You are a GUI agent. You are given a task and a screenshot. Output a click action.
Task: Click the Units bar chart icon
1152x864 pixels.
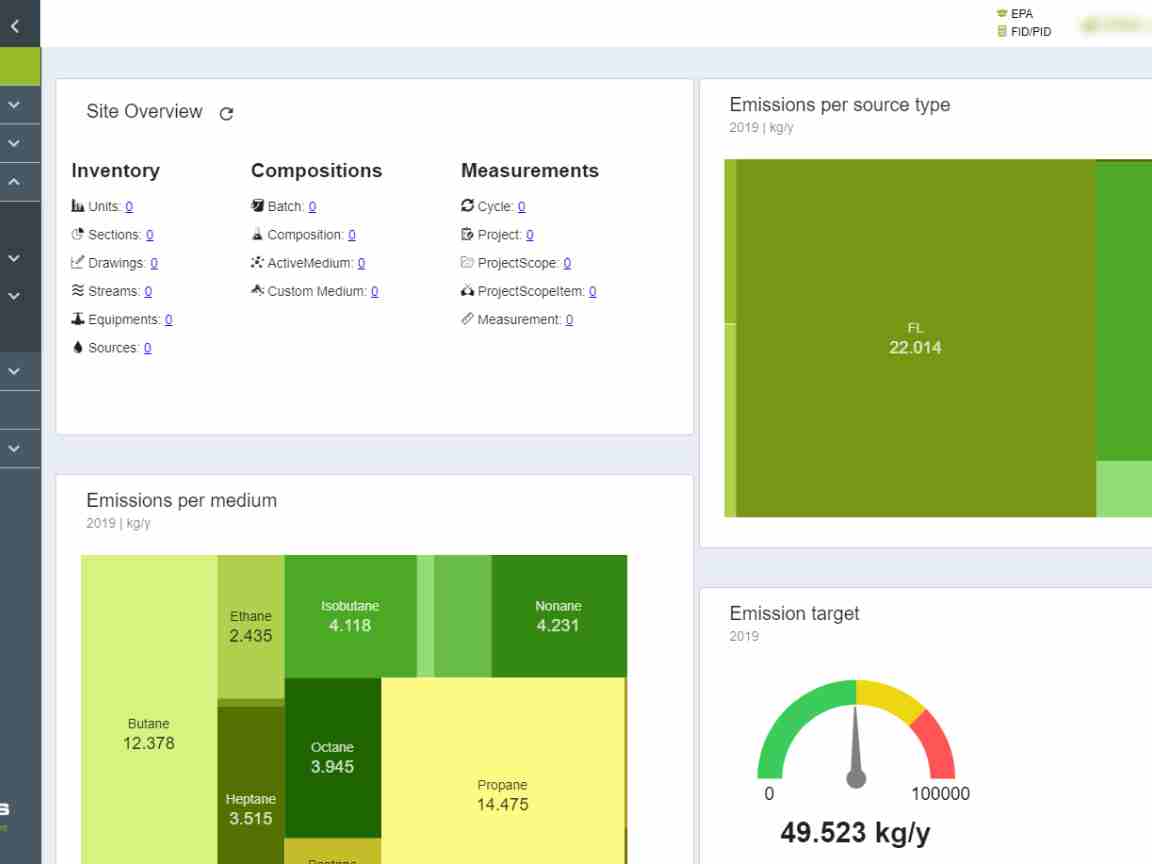[78, 207]
